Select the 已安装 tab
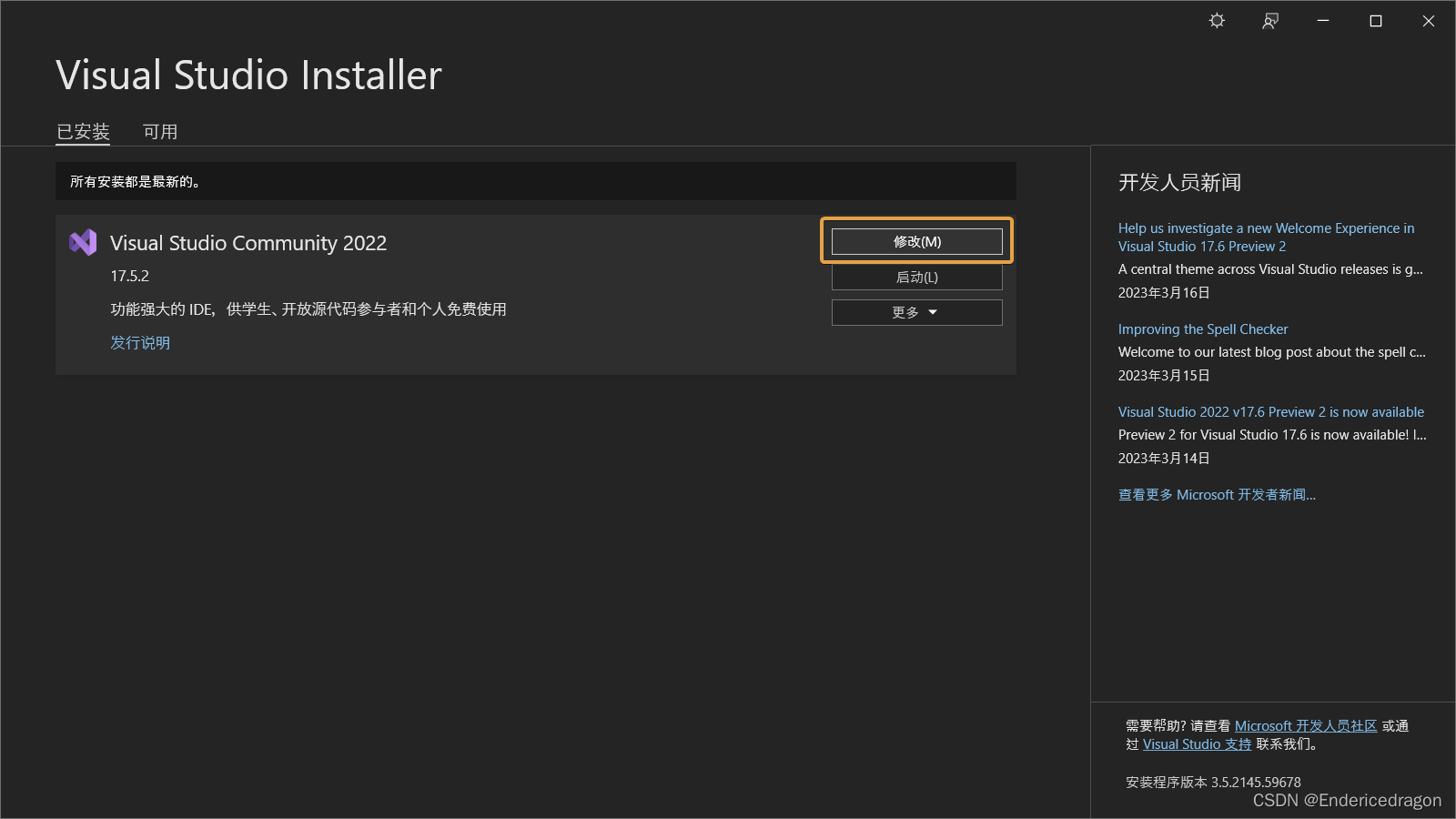 (83, 131)
